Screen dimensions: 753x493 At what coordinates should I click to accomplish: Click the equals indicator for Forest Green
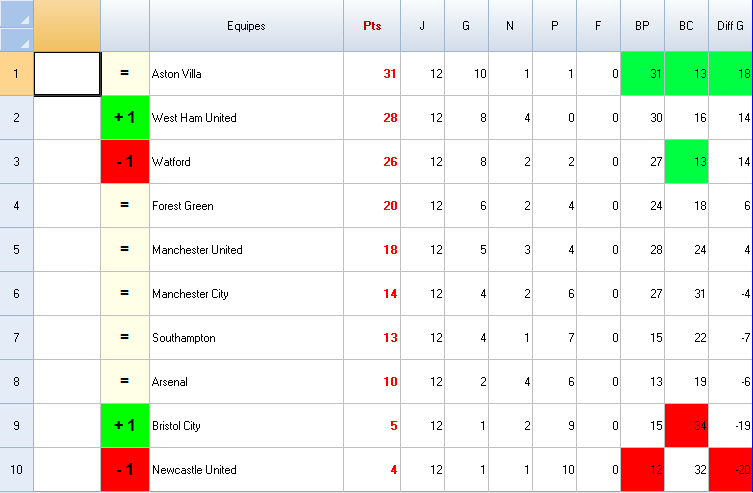click(x=125, y=206)
